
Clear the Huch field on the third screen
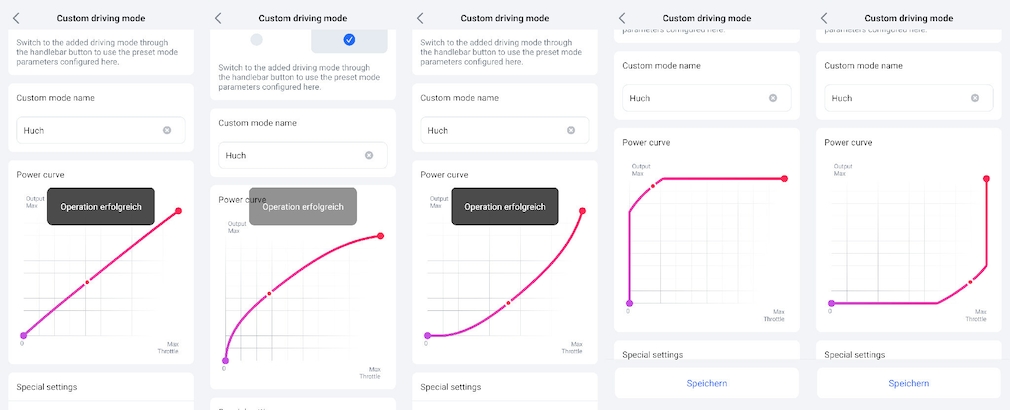[x=571, y=130]
